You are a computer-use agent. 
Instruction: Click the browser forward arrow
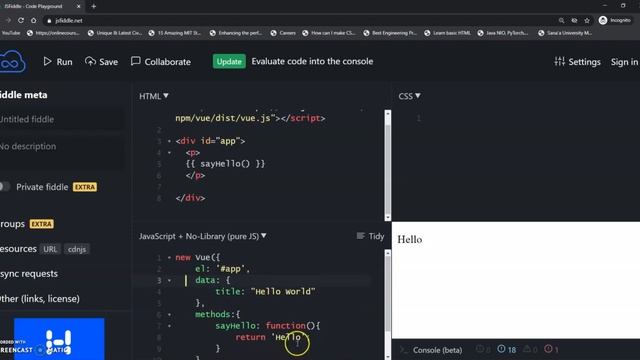[8, 20]
